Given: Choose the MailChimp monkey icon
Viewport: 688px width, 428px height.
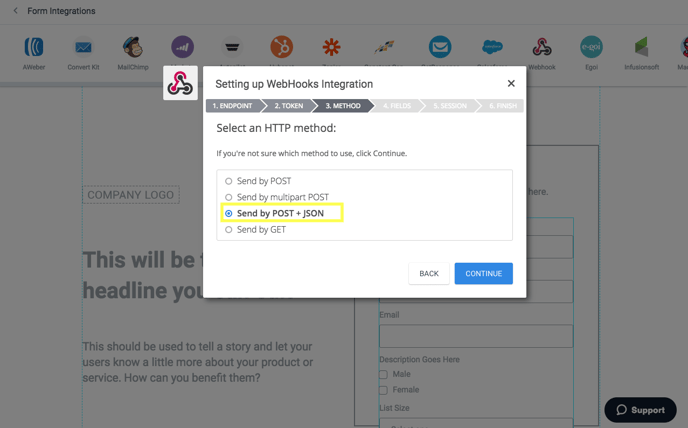Looking at the screenshot, I should click(x=133, y=47).
